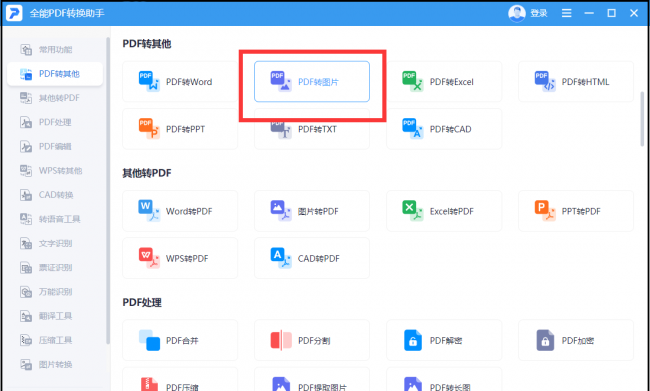This screenshot has height=391, width=650.
Task: Click the main content vertical scrollbar
Action: [642, 119]
